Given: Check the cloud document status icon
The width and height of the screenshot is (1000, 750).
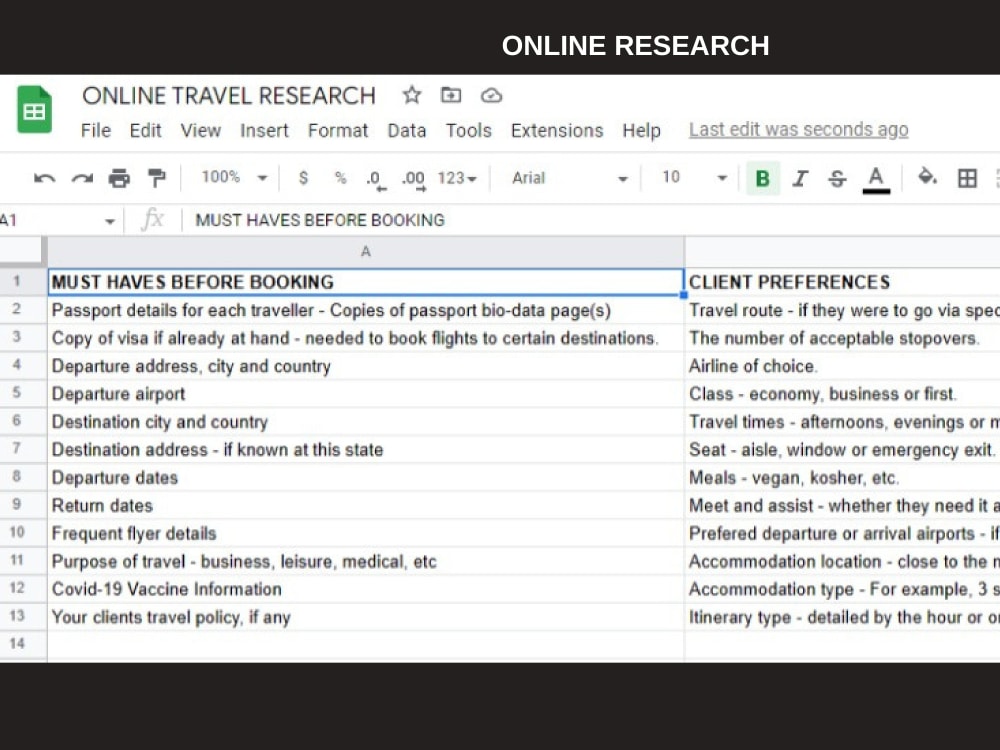Looking at the screenshot, I should 491,96.
